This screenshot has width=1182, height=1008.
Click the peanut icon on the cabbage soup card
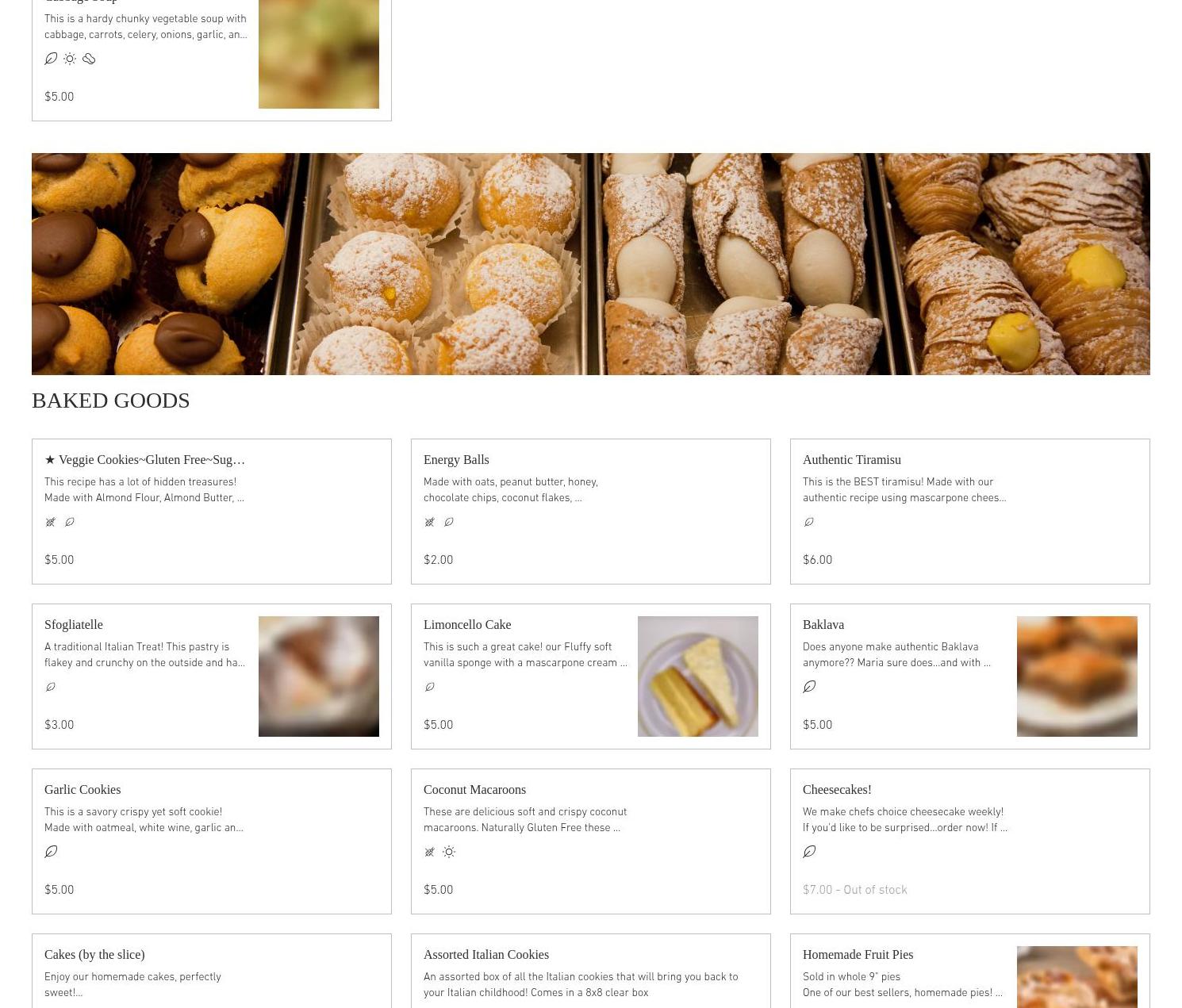tap(89, 59)
